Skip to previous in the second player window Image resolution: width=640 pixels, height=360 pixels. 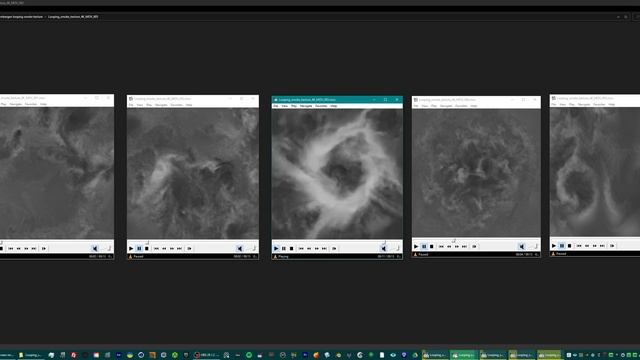[x=156, y=248]
